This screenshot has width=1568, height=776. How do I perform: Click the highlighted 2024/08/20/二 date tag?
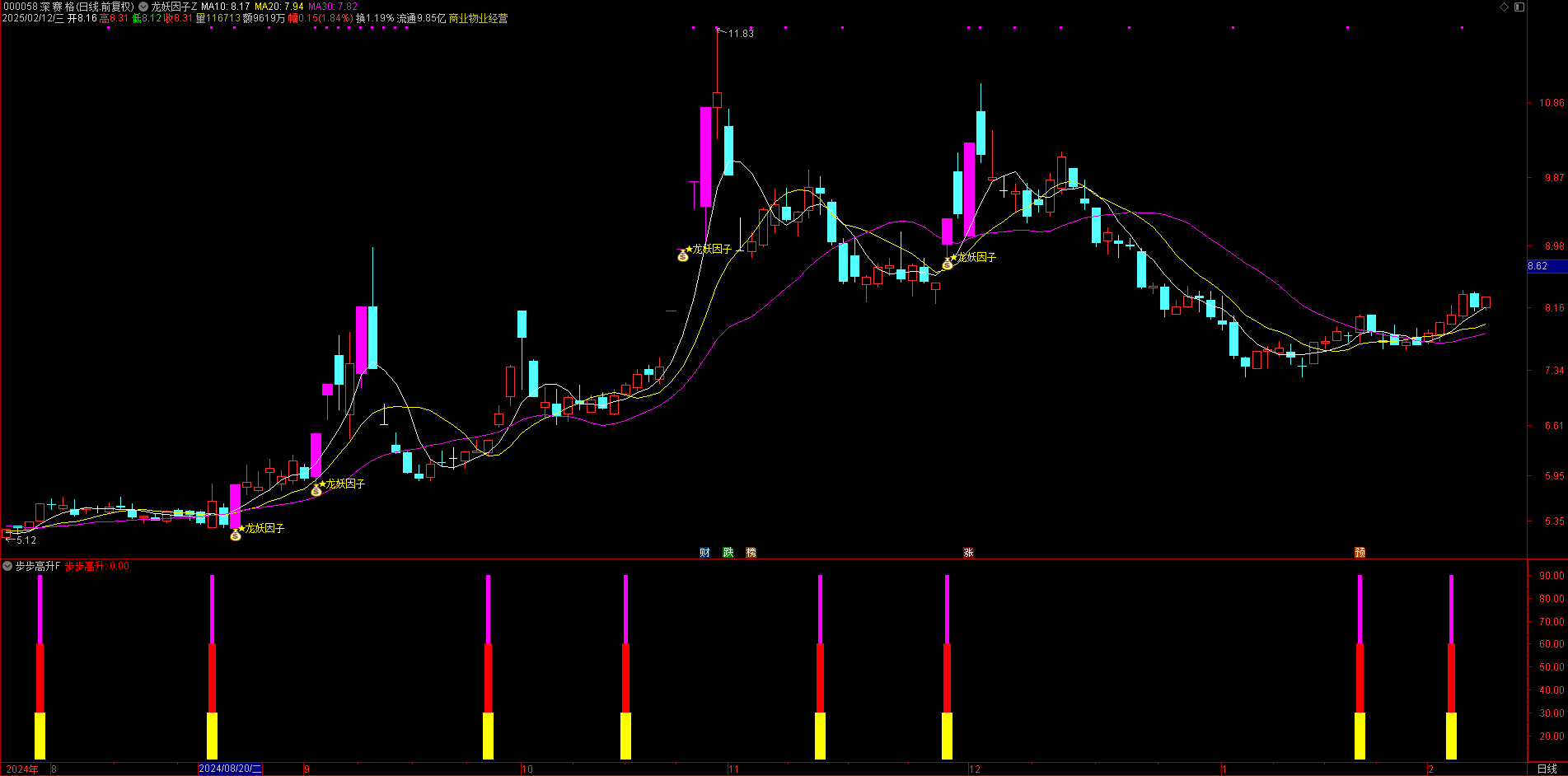point(231,769)
